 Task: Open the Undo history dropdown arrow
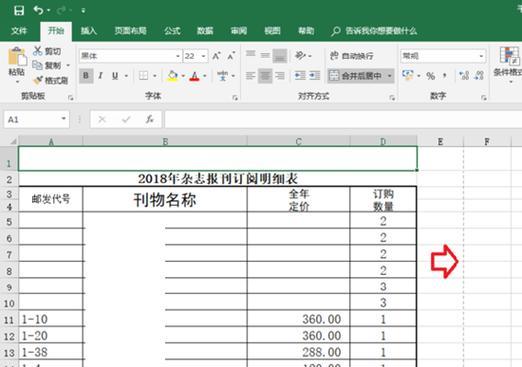[49, 11]
